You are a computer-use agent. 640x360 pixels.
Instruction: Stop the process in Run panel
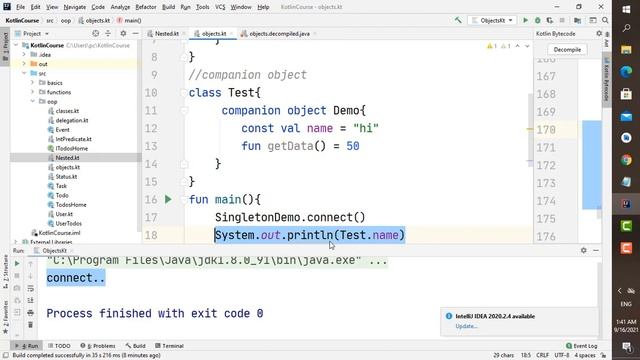coord(17,276)
